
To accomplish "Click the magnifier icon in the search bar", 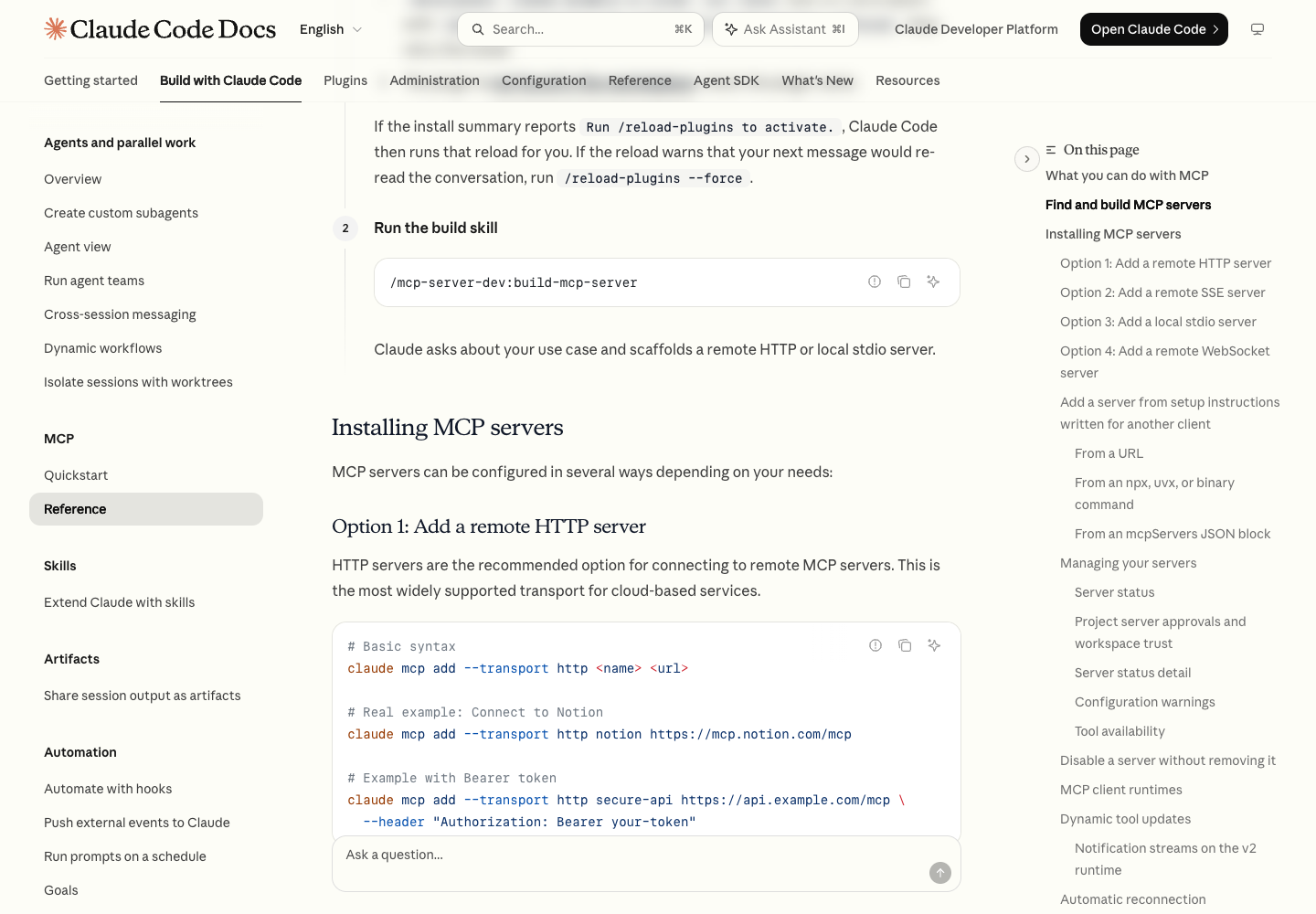I will click(x=478, y=29).
